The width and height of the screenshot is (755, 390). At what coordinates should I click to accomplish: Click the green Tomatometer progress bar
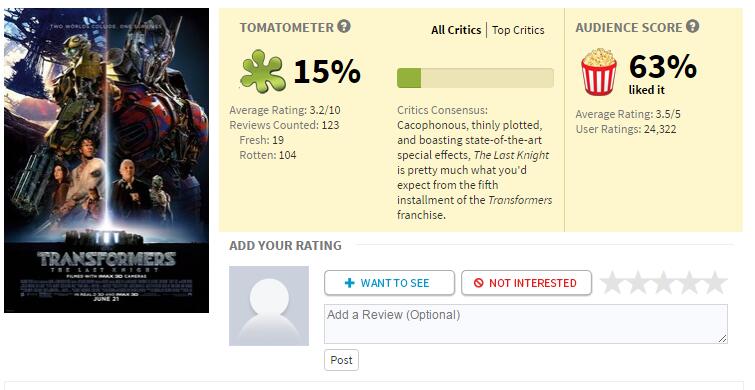pos(475,78)
